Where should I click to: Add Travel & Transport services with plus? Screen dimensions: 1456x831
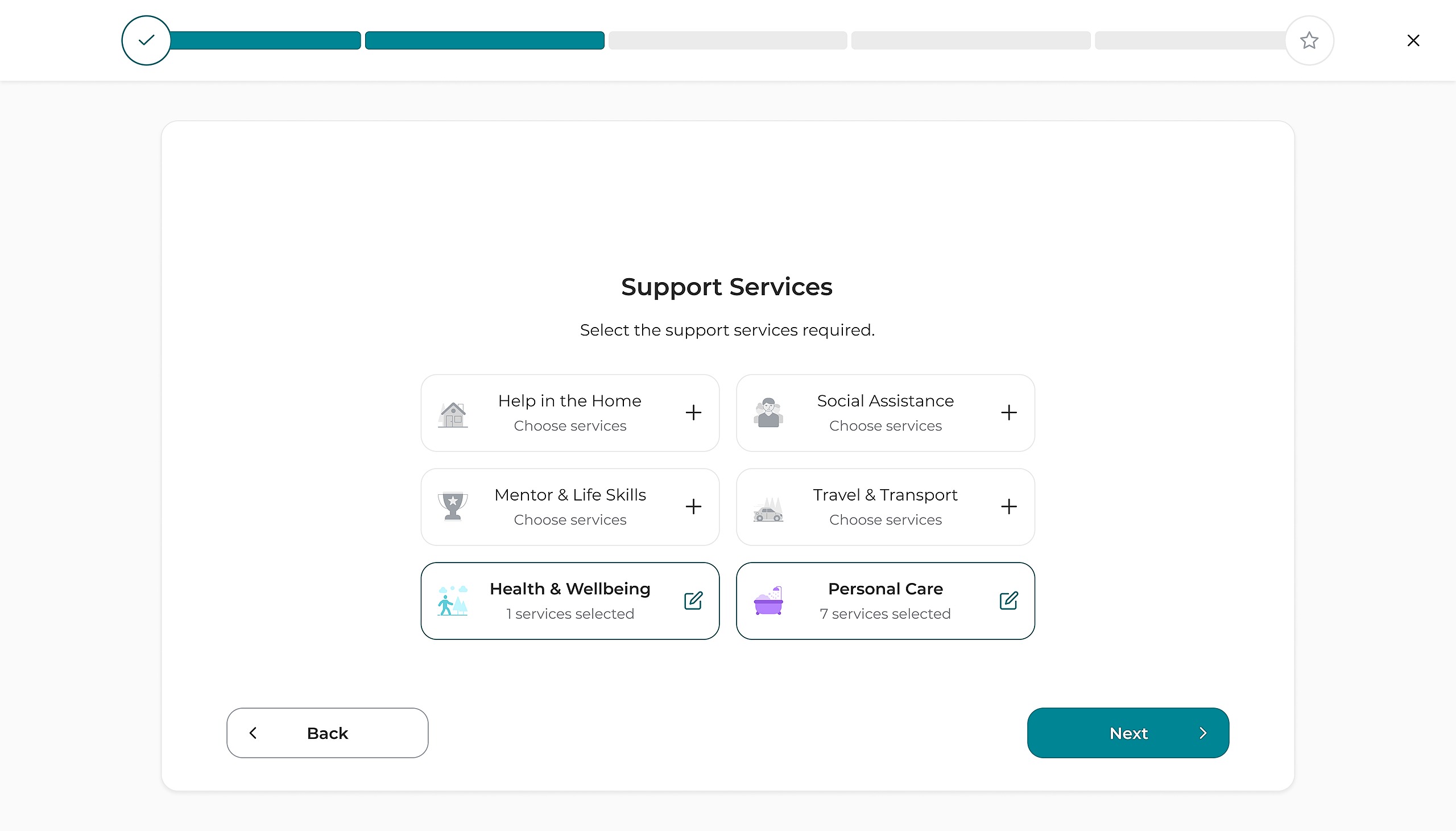(1008, 506)
